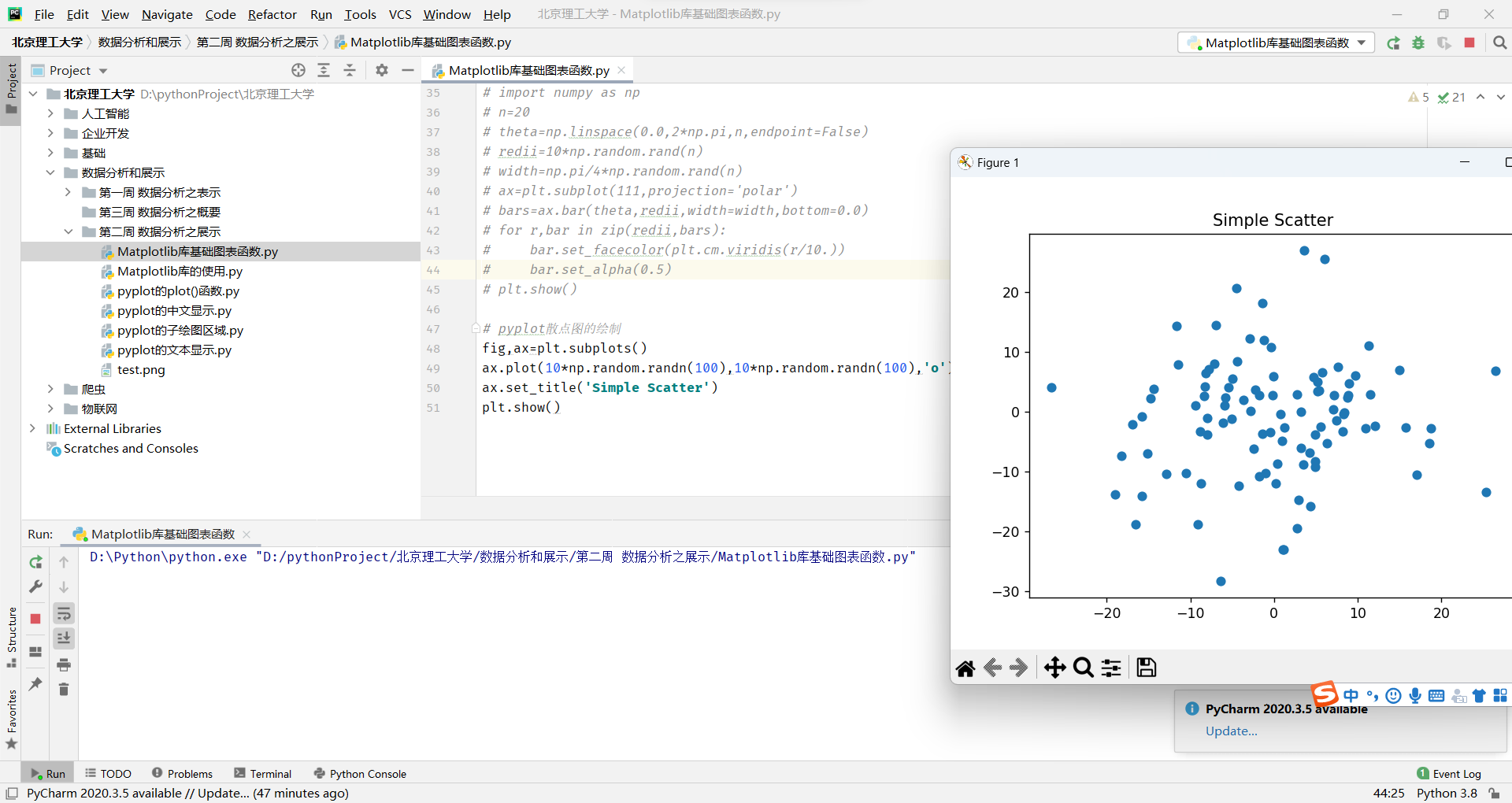The image size is (1512, 803).
Task: Toggle the Favorites side tool window tab
Action: 11,720
